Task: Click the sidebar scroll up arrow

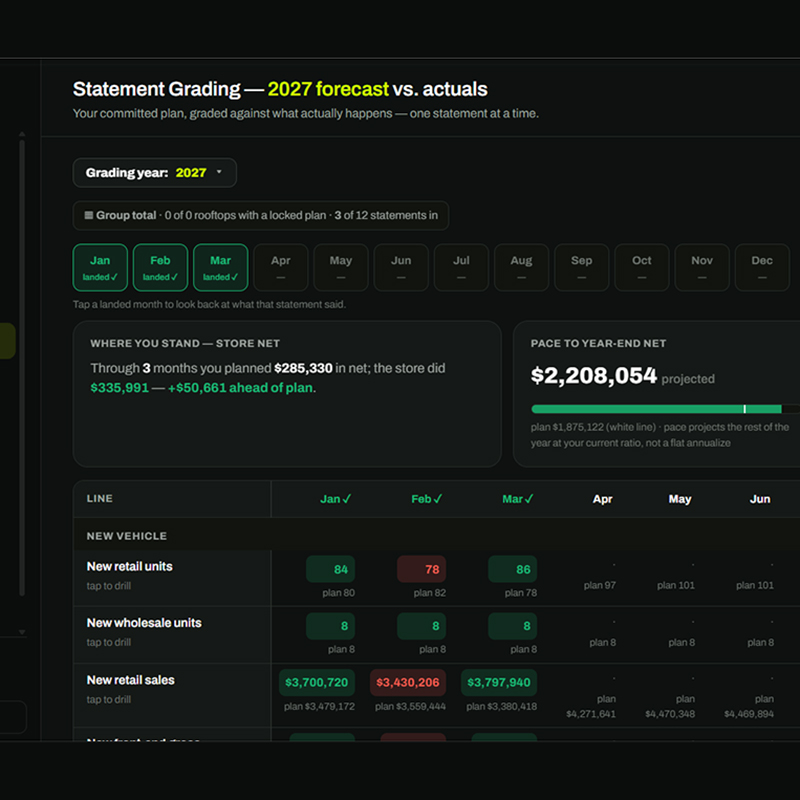Action: pyautogui.click(x=22, y=134)
